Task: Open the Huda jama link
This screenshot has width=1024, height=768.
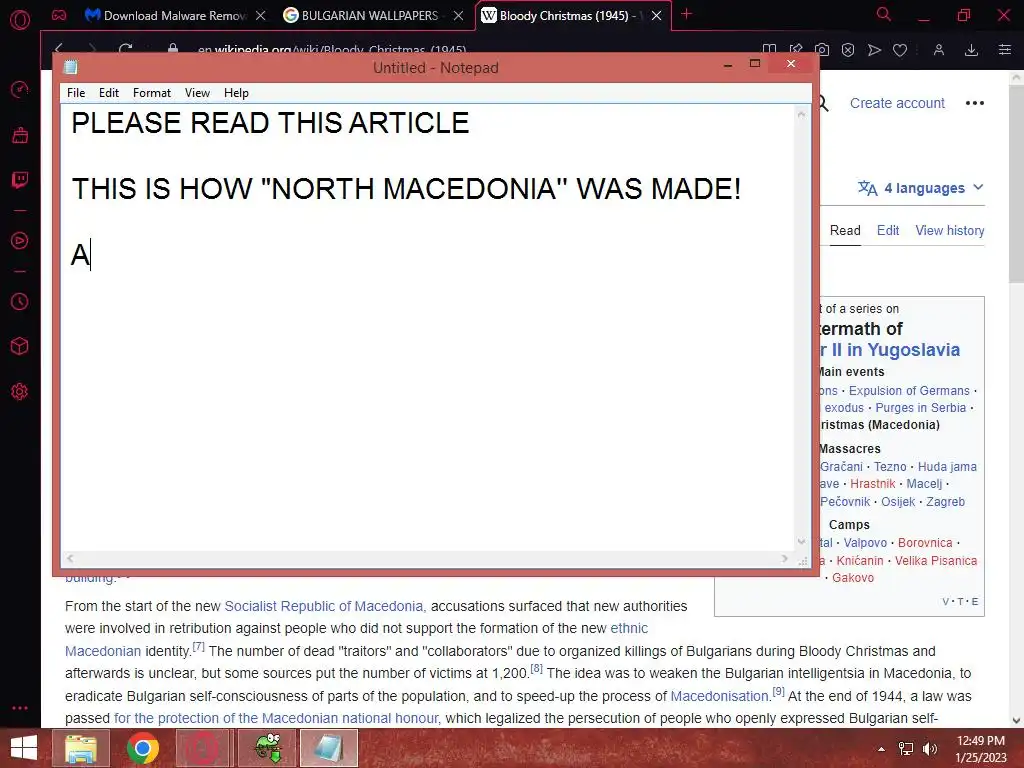Action: [947, 467]
